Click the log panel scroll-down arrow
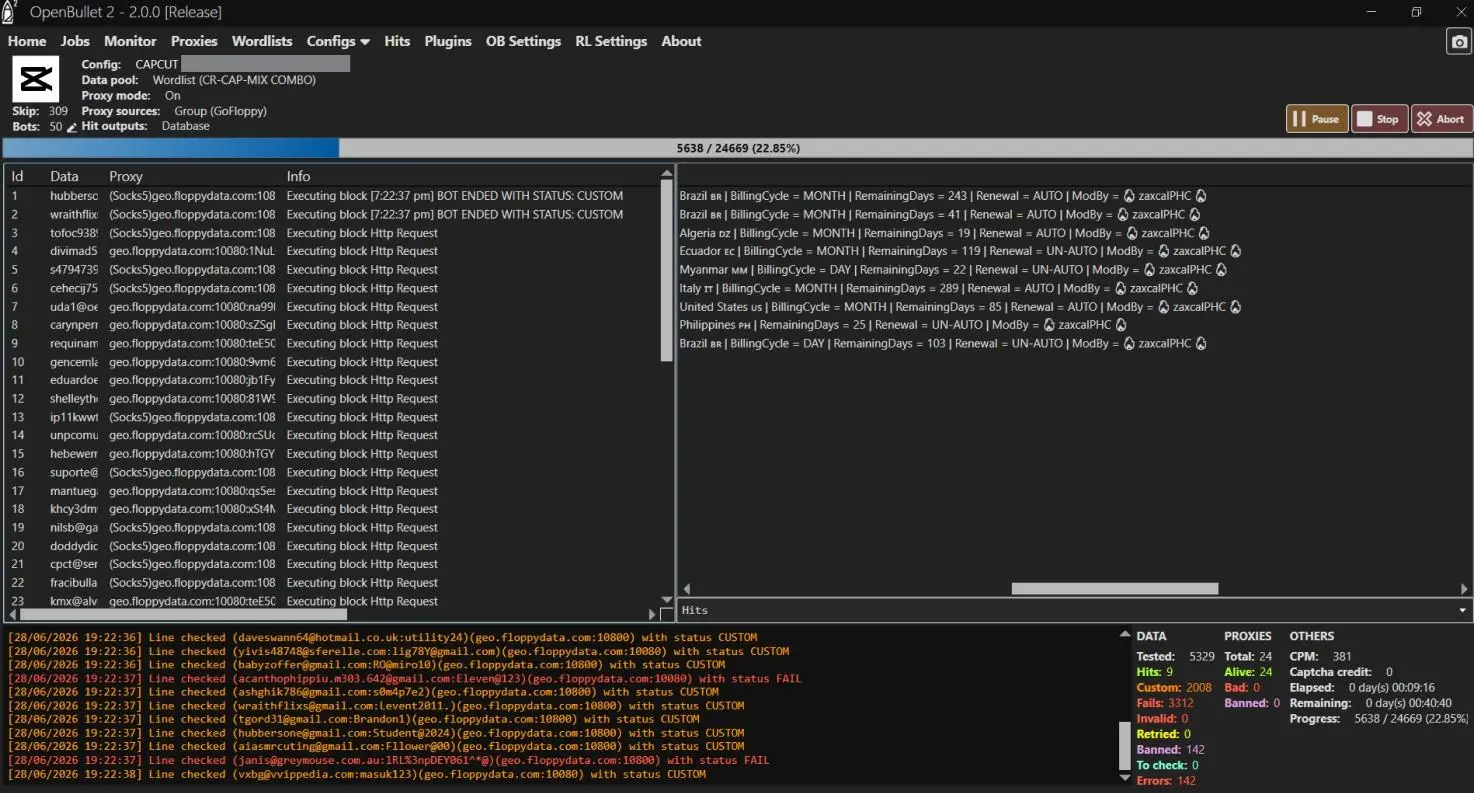The height and width of the screenshot is (793, 1474). [1124, 777]
